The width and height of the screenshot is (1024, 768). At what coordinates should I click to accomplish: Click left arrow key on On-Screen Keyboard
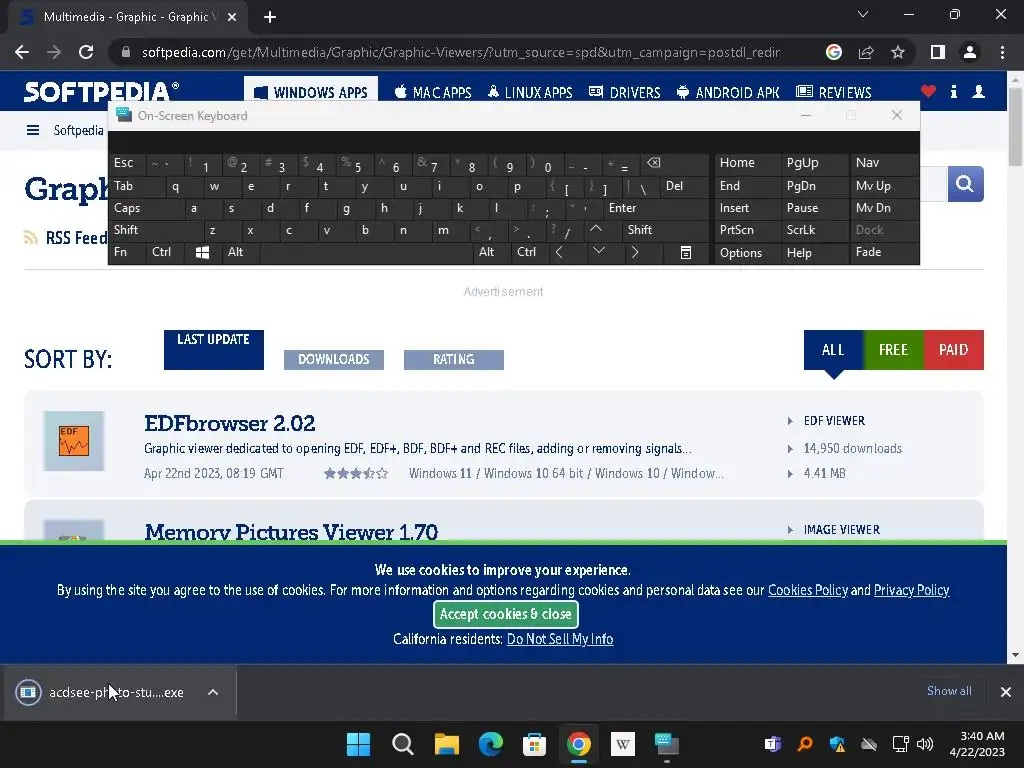pos(559,252)
